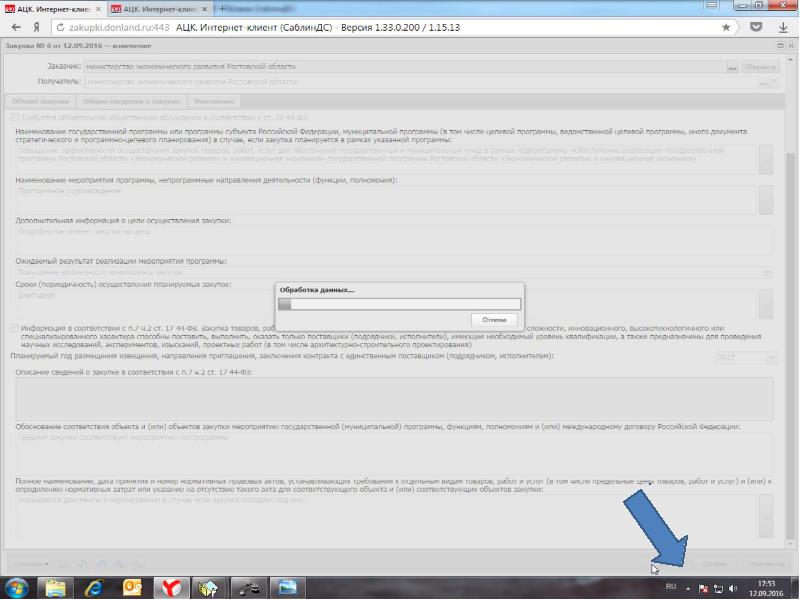
Task: Click the Обновить button near Заказчик
Action: click(760, 67)
